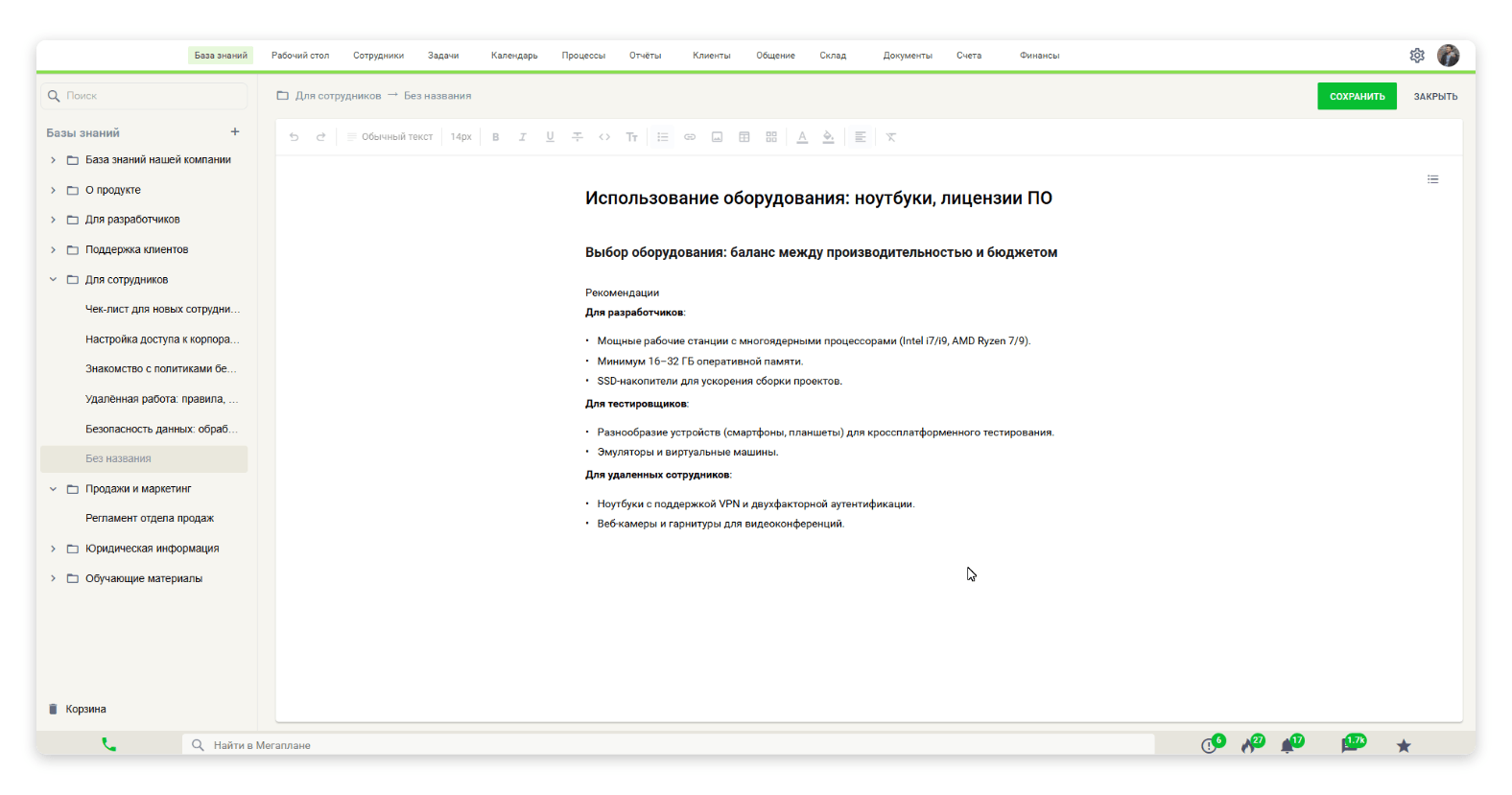Screen dimensions: 1512x795
Task: Open 'Регламент отдела продаж' article
Action: click(150, 519)
